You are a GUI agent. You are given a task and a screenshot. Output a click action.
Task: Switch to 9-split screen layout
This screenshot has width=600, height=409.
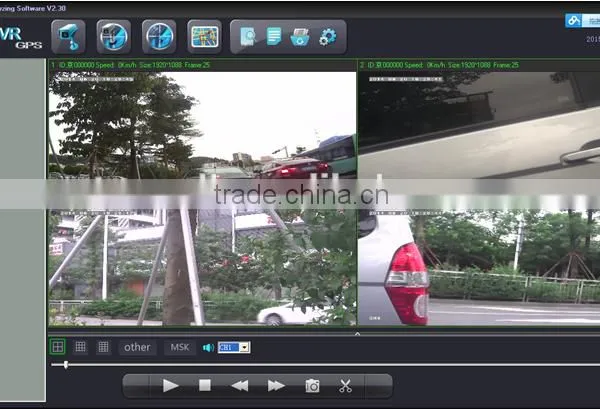tap(80, 347)
